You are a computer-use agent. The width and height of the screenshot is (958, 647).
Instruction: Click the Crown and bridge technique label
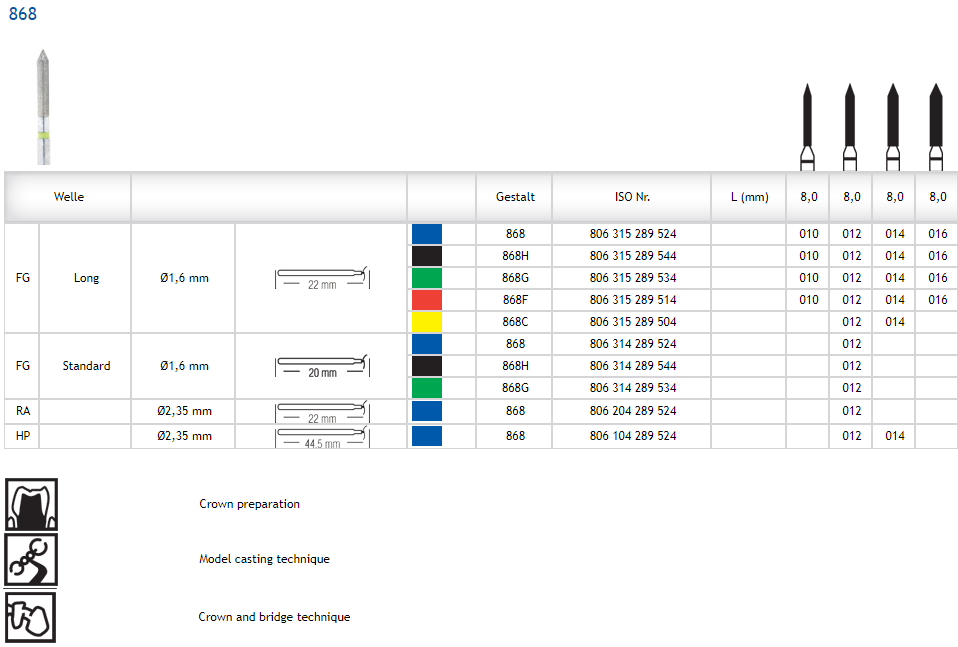274,617
